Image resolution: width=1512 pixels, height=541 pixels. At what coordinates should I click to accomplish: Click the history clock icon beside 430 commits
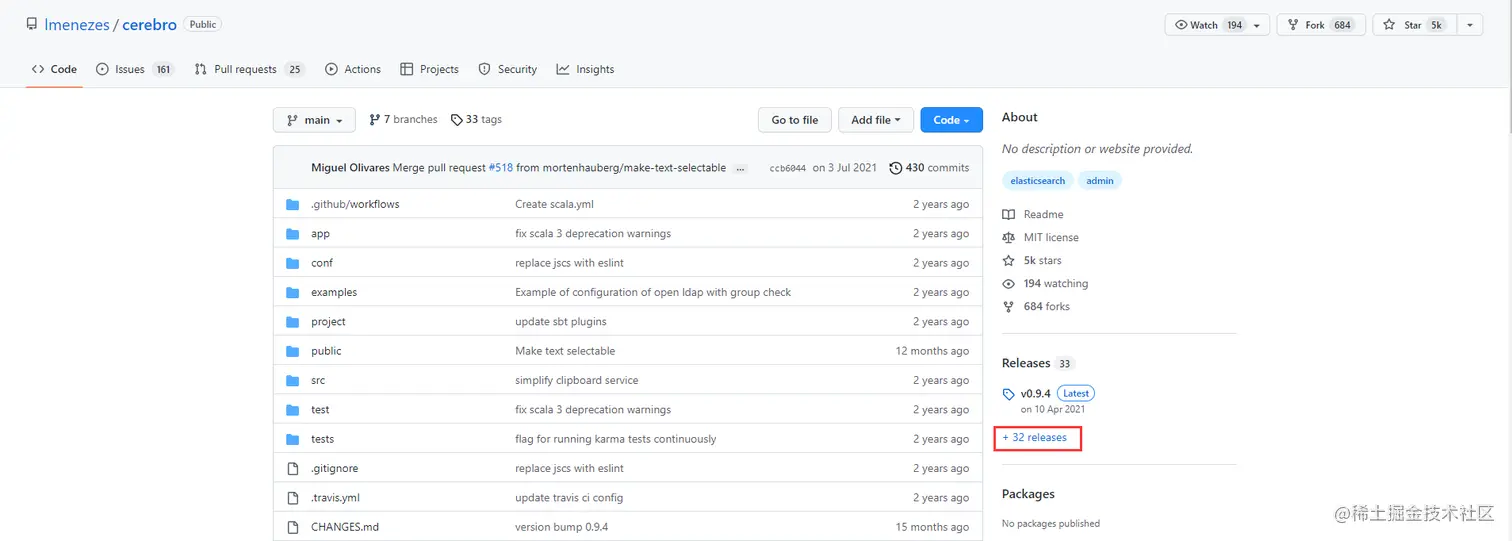click(x=895, y=168)
